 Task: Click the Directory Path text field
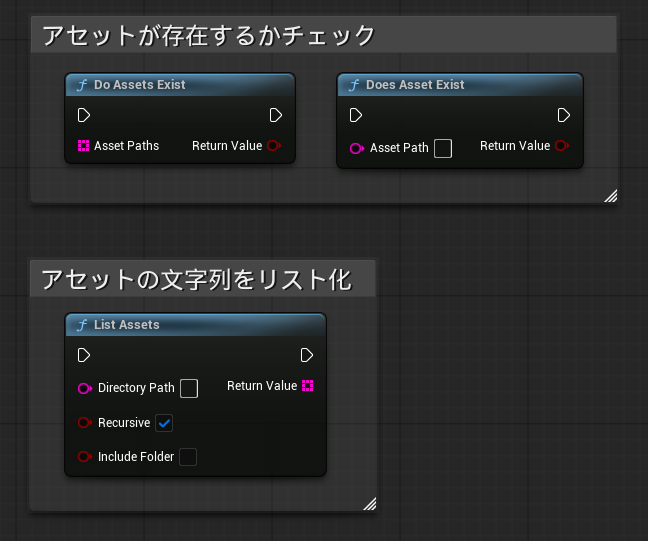[189, 388]
